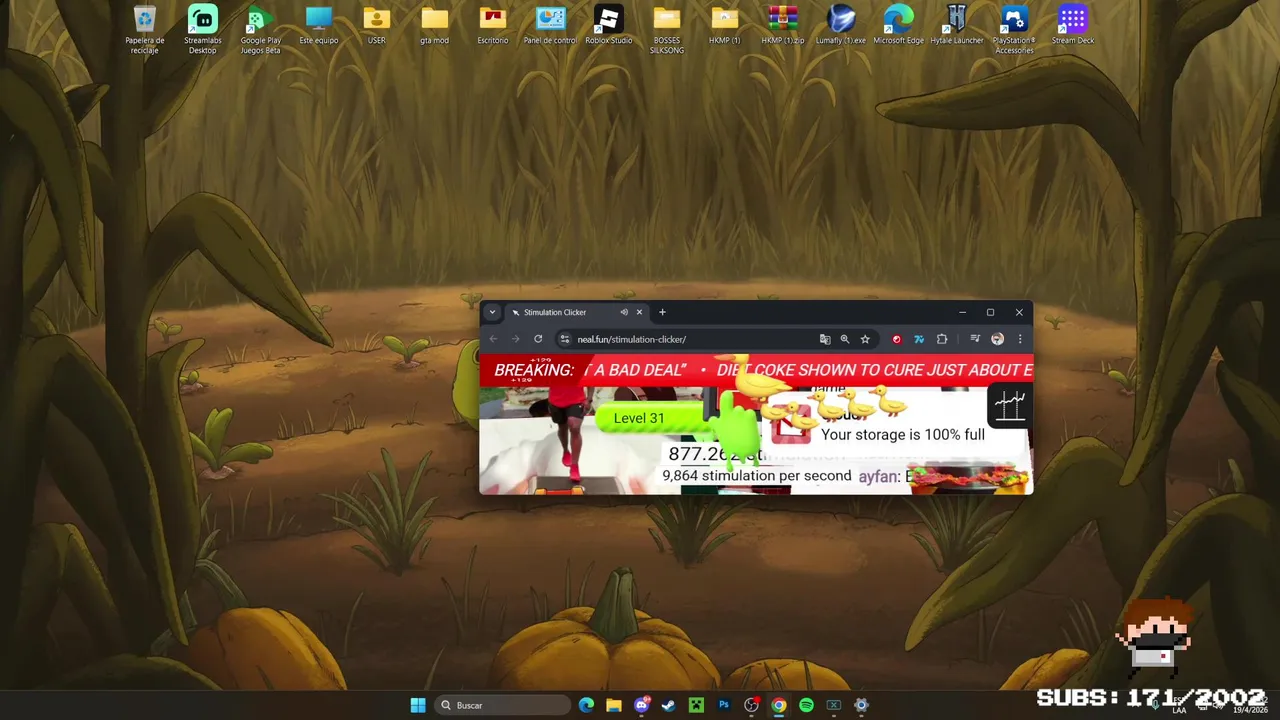Launch the Hytale Launcher shortcut

coord(957,25)
